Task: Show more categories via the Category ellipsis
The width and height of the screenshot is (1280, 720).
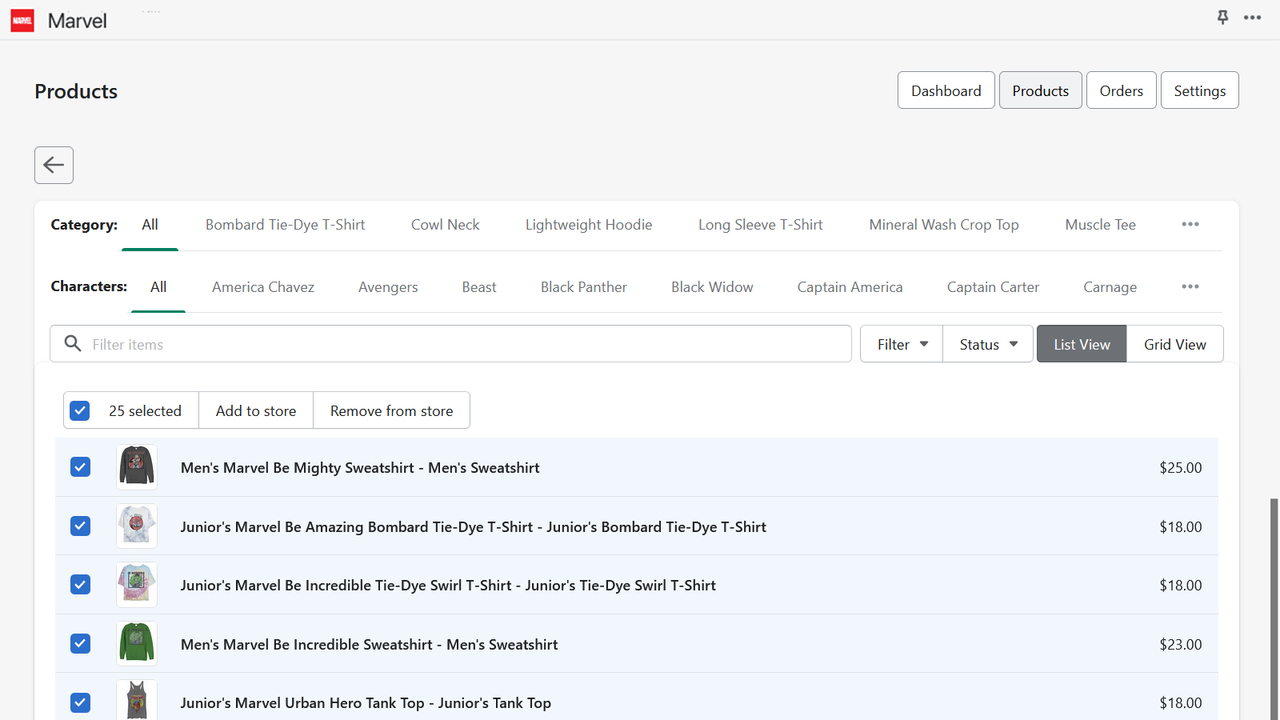Action: click(x=1190, y=225)
